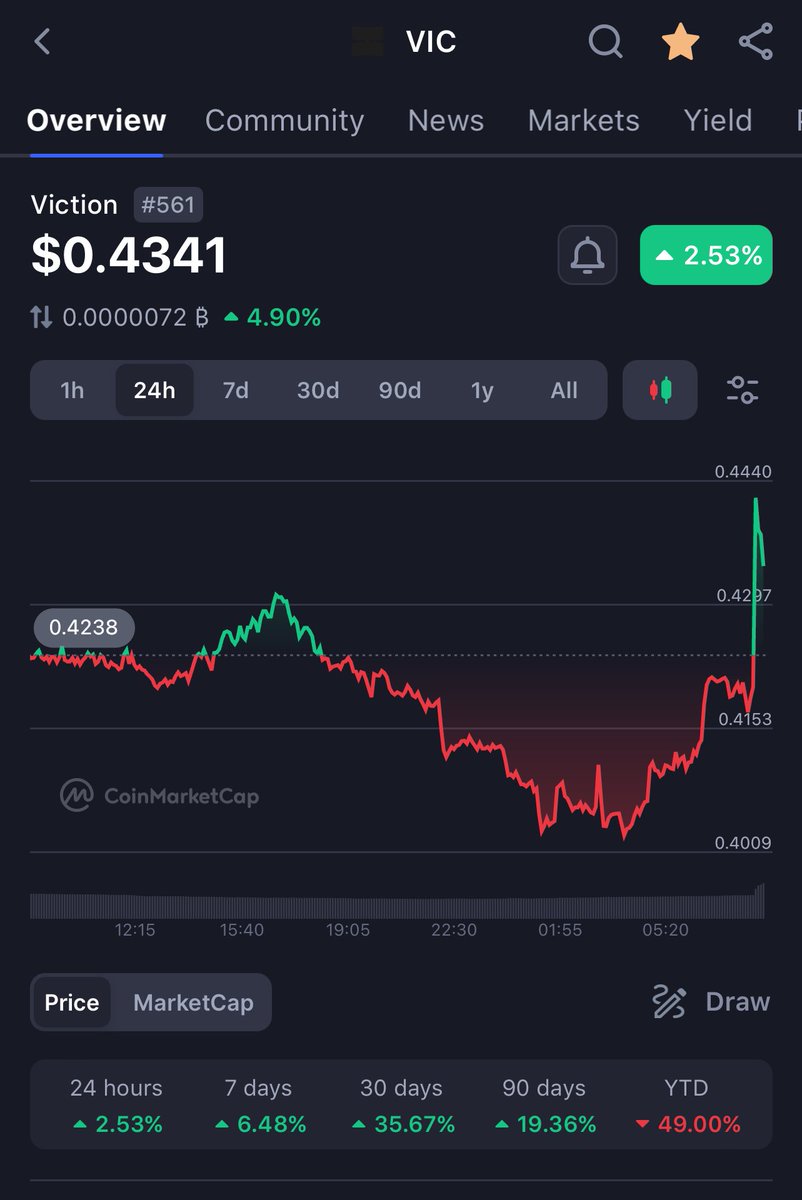Image resolution: width=802 pixels, height=1200 pixels.
Task: Select the 1h time range
Action: tap(72, 390)
